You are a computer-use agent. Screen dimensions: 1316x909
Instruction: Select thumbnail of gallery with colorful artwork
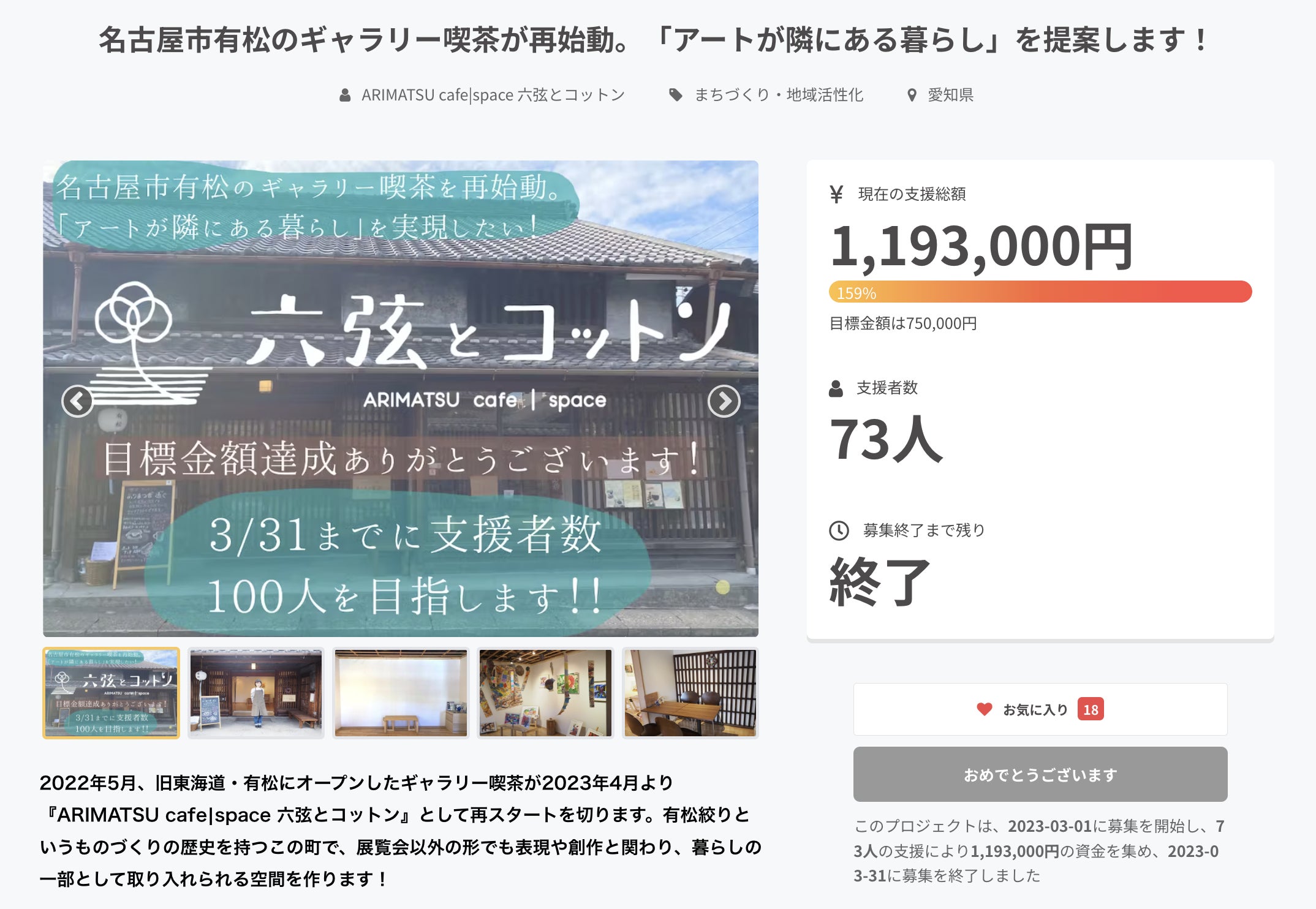tap(545, 693)
